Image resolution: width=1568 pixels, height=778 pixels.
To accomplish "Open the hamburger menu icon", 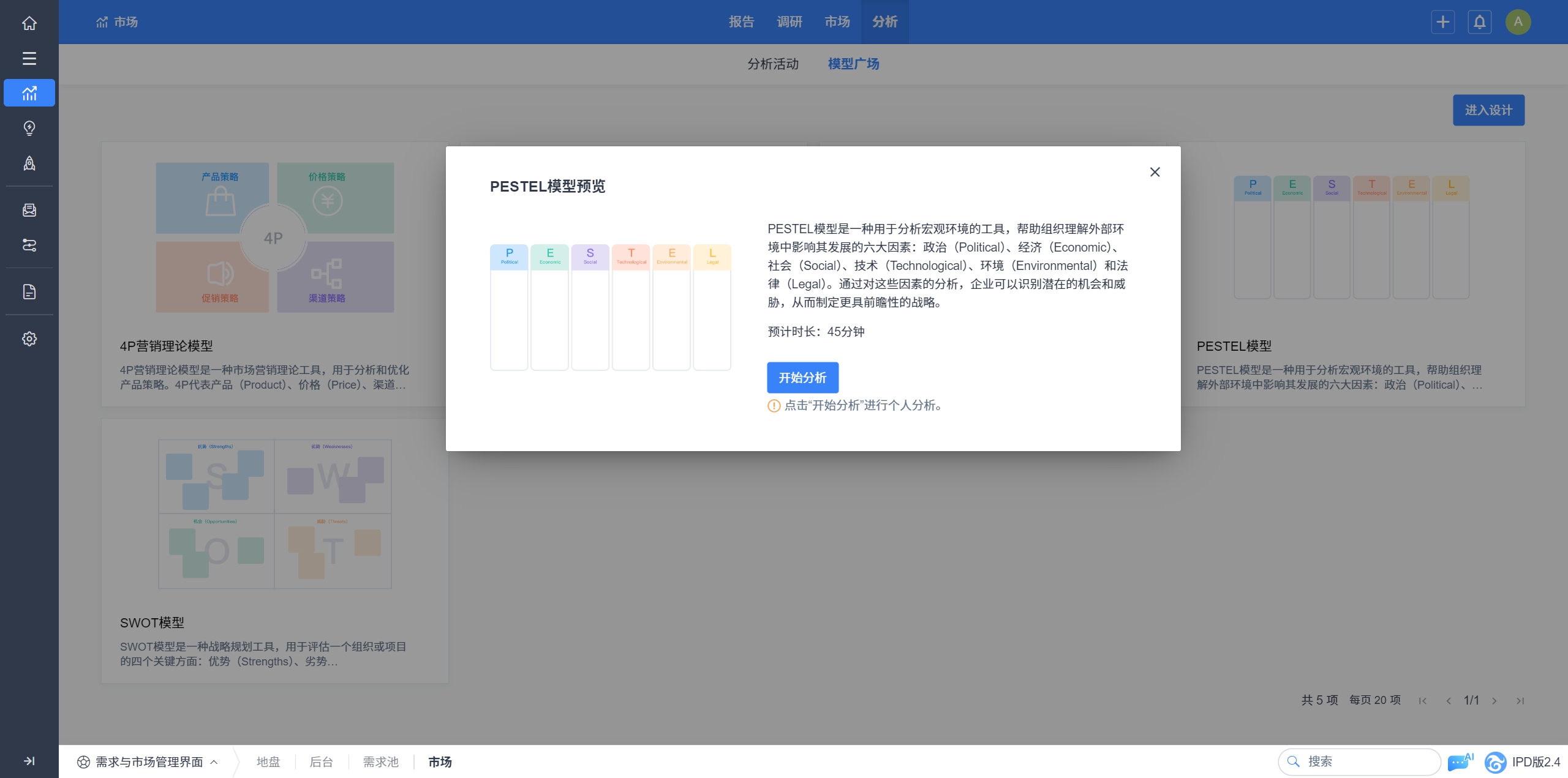I will (x=29, y=58).
